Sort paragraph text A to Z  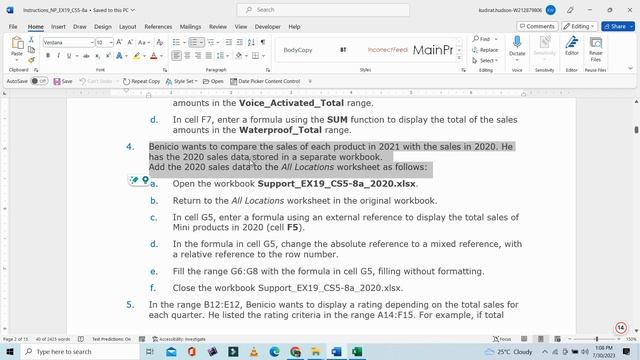pyautogui.click(x=251, y=42)
